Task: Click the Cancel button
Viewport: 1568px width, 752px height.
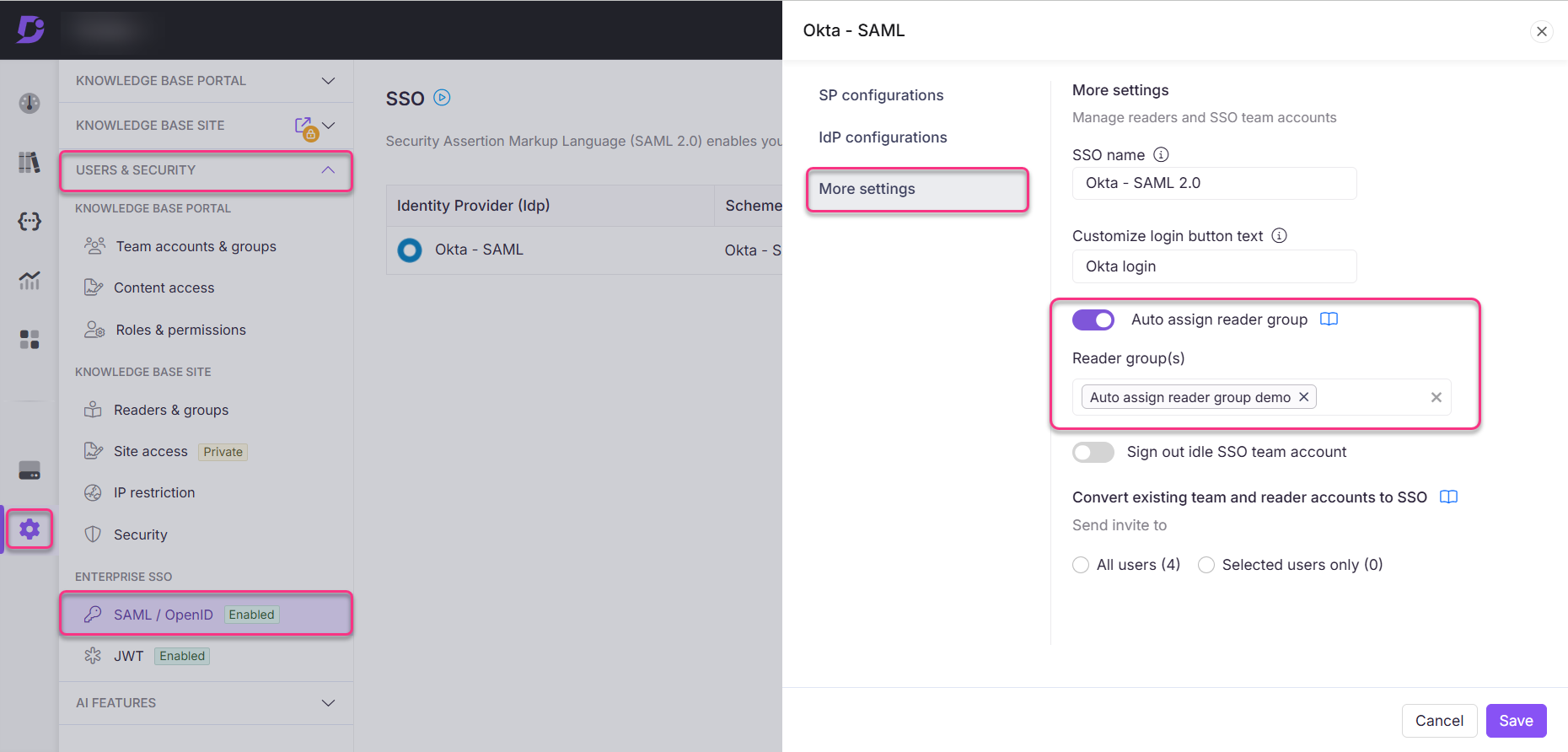Action: click(x=1439, y=721)
